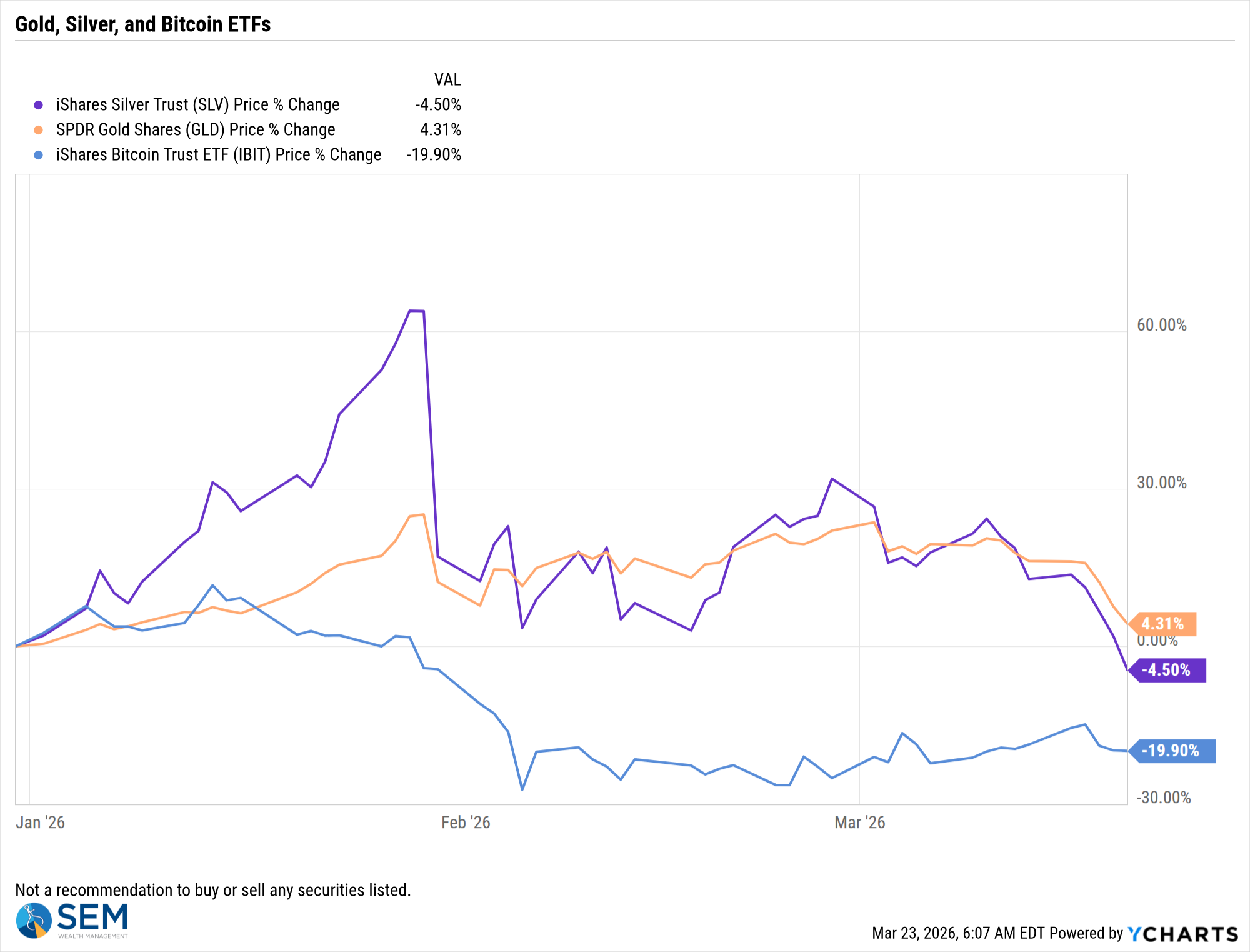Click the SEM Wealth Management logo
This screenshot has width=1250, height=952.
pyautogui.click(x=72, y=920)
